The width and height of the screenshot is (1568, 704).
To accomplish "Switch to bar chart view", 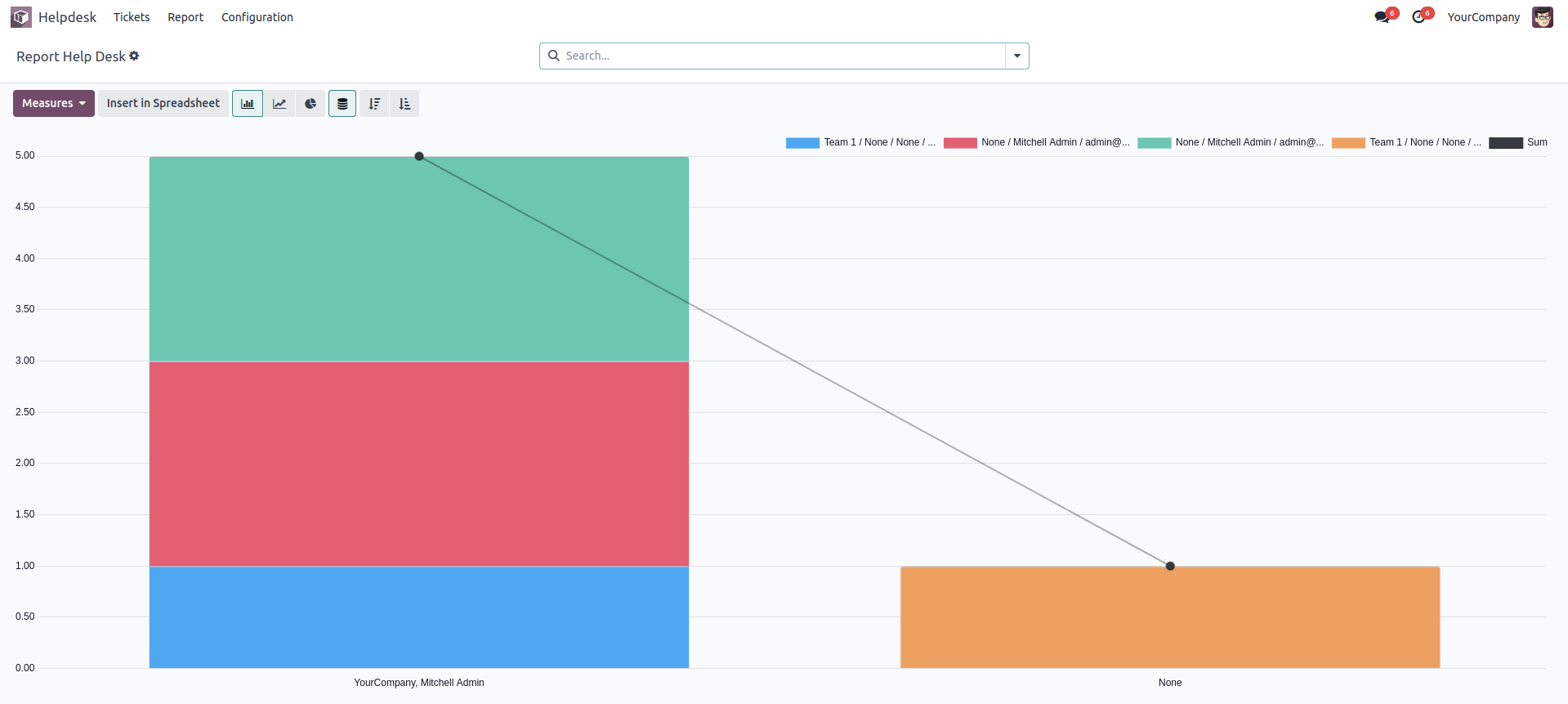I will click(248, 104).
